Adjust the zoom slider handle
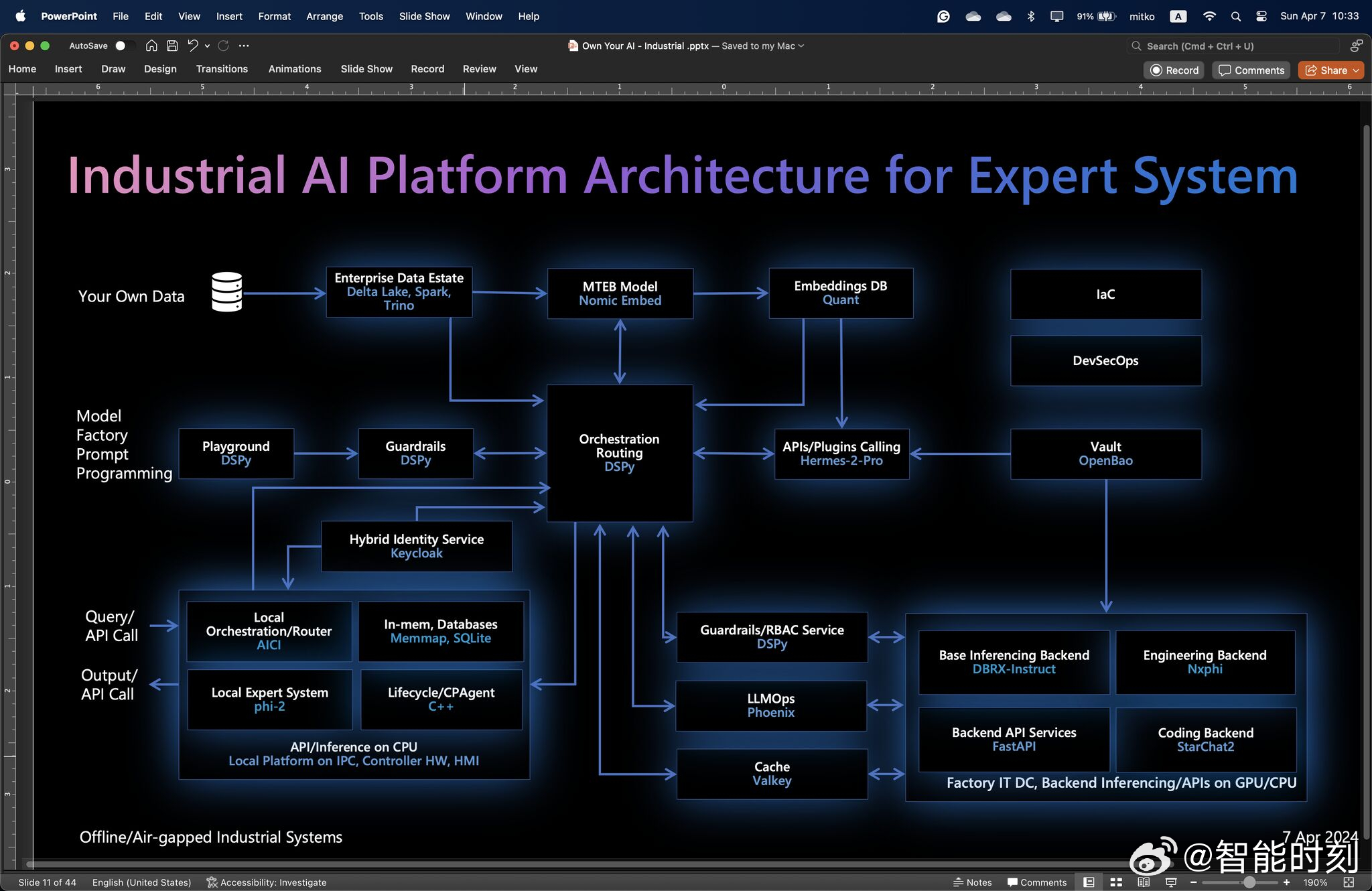Image resolution: width=1372 pixels, height=891 pixels. (x=1249, y=882)
